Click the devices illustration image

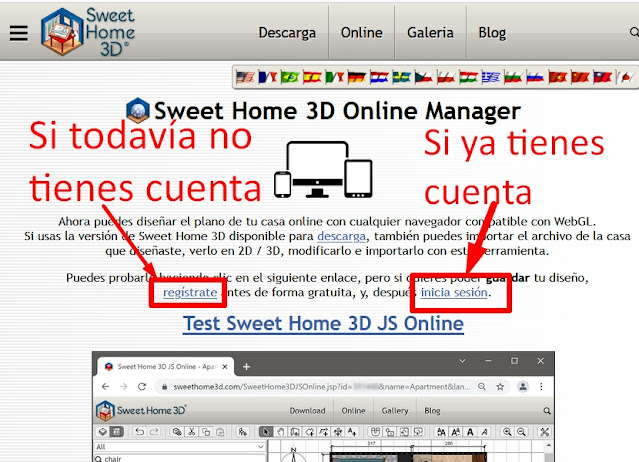click(x=323, y=169)
